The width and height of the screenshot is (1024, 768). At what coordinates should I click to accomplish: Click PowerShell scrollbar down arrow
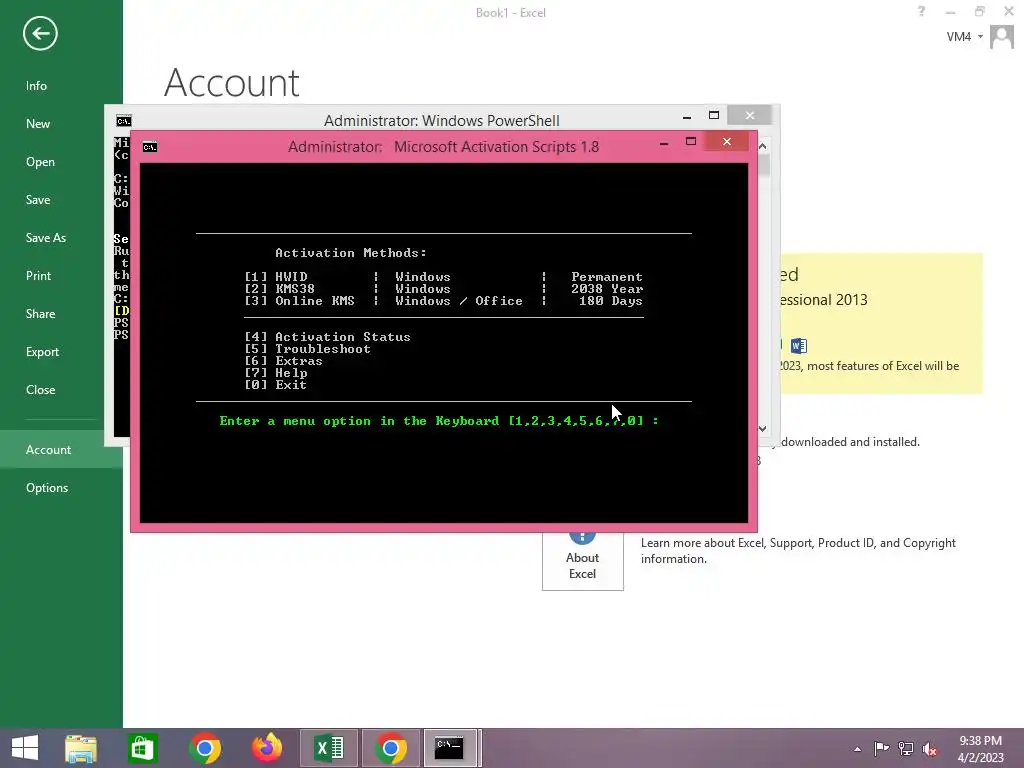pyautogui.click(x=763, y=428)
